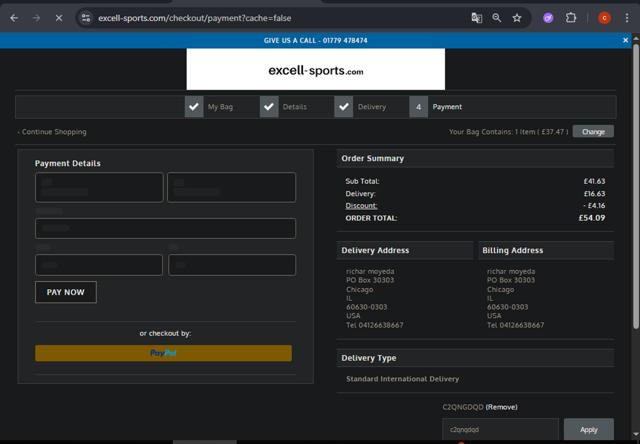The width and height of the screenshot is (640, 444).
Task: Click the Discount link
Action: click(x=361, y=206)
